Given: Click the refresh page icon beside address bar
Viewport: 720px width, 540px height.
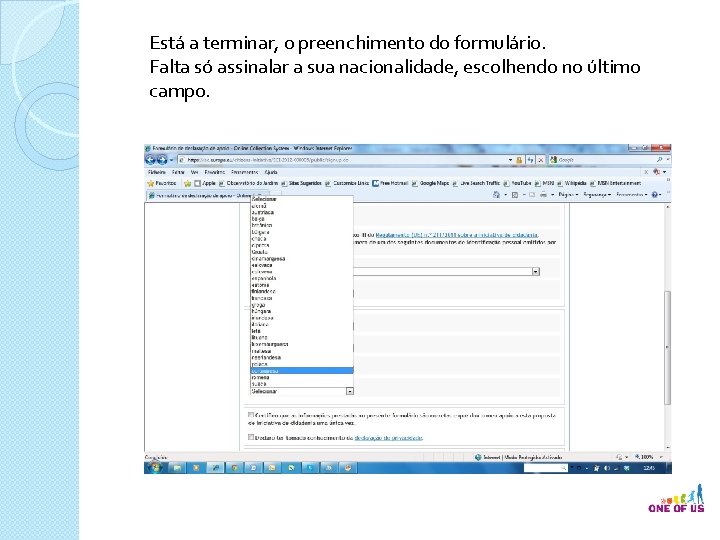Looking at the screenshot, I should coord(530,160).
